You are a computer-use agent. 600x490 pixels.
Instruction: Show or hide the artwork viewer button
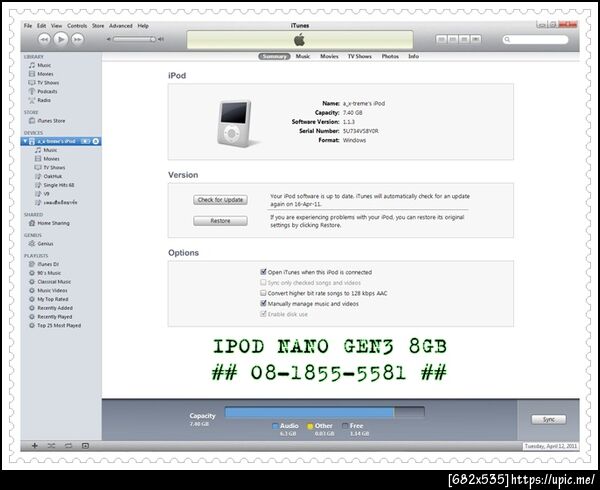pos(85,446)
